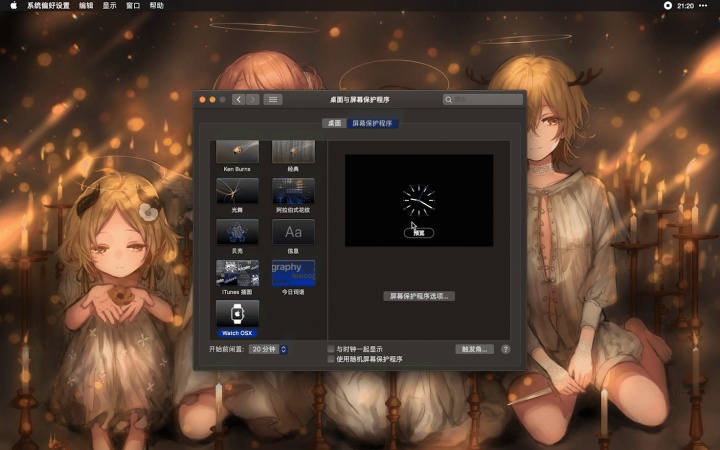The width and height of the screenshot is (720, 450).
Task: Close the preferences window red button
Action: click(x=202, y=100)
